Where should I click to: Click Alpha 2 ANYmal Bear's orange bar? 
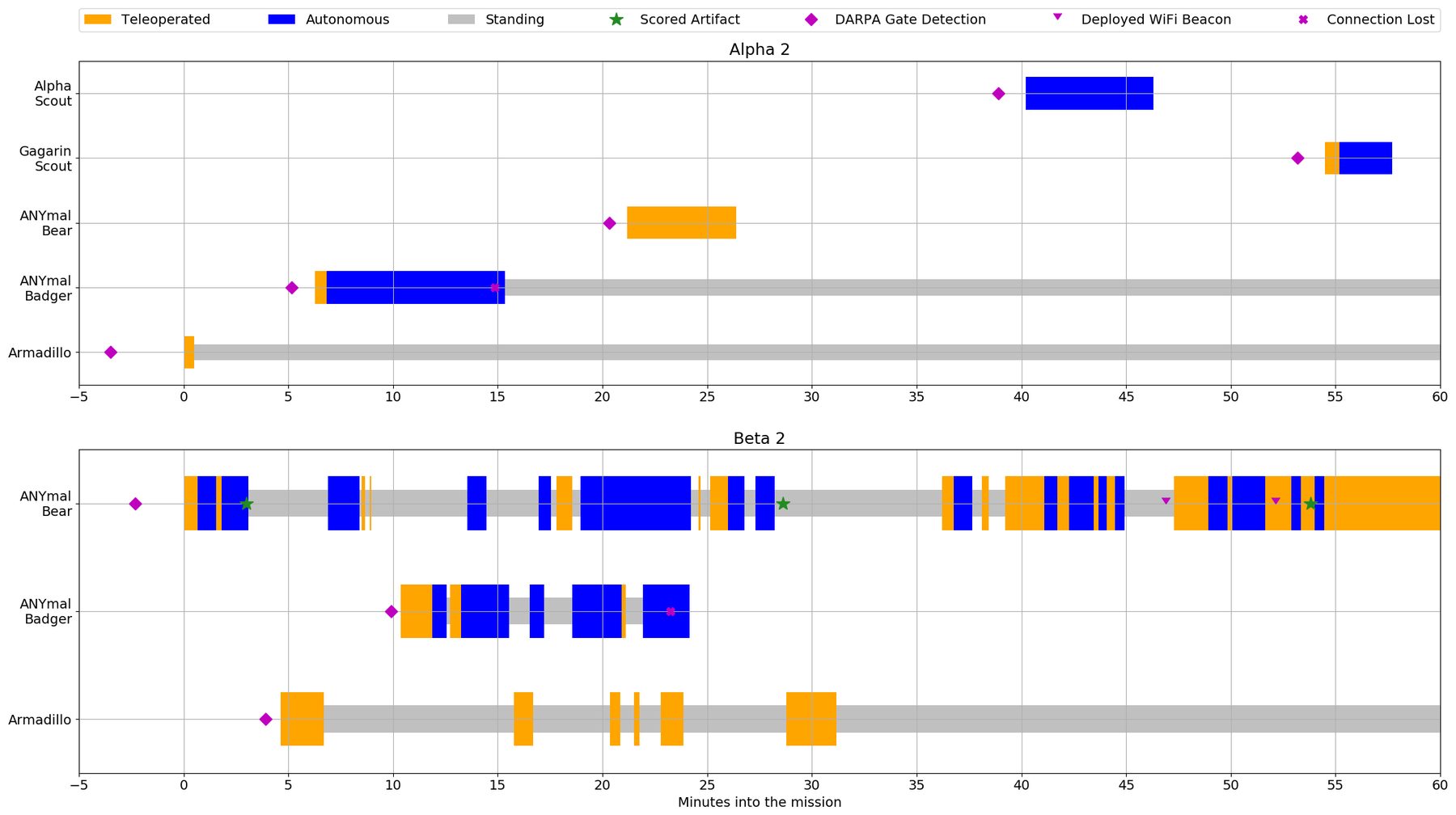click(681, 223)
